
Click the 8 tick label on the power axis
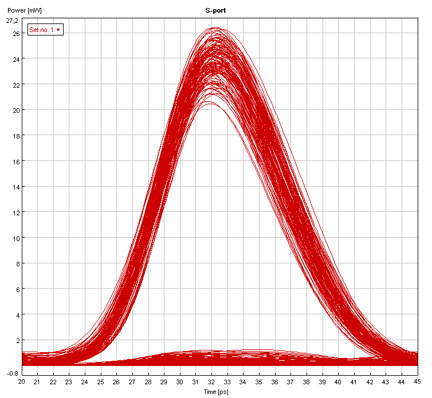(17, 263)
